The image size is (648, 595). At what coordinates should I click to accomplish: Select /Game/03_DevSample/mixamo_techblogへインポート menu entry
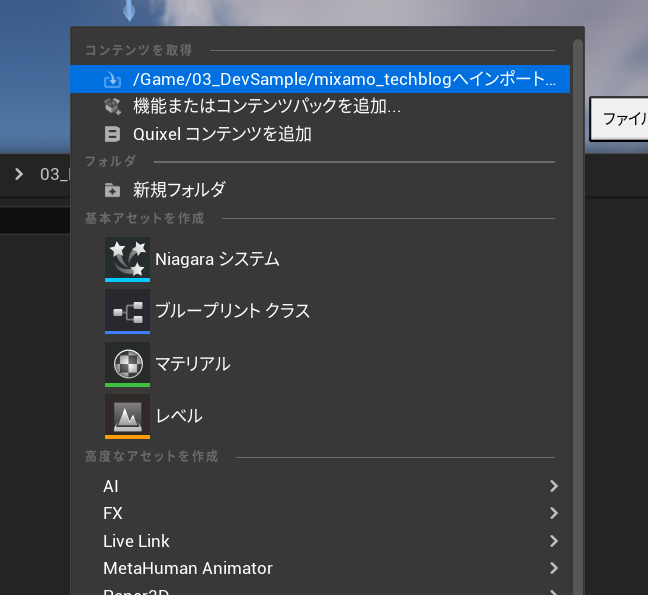pyautogui.click(x=343, y=80)
